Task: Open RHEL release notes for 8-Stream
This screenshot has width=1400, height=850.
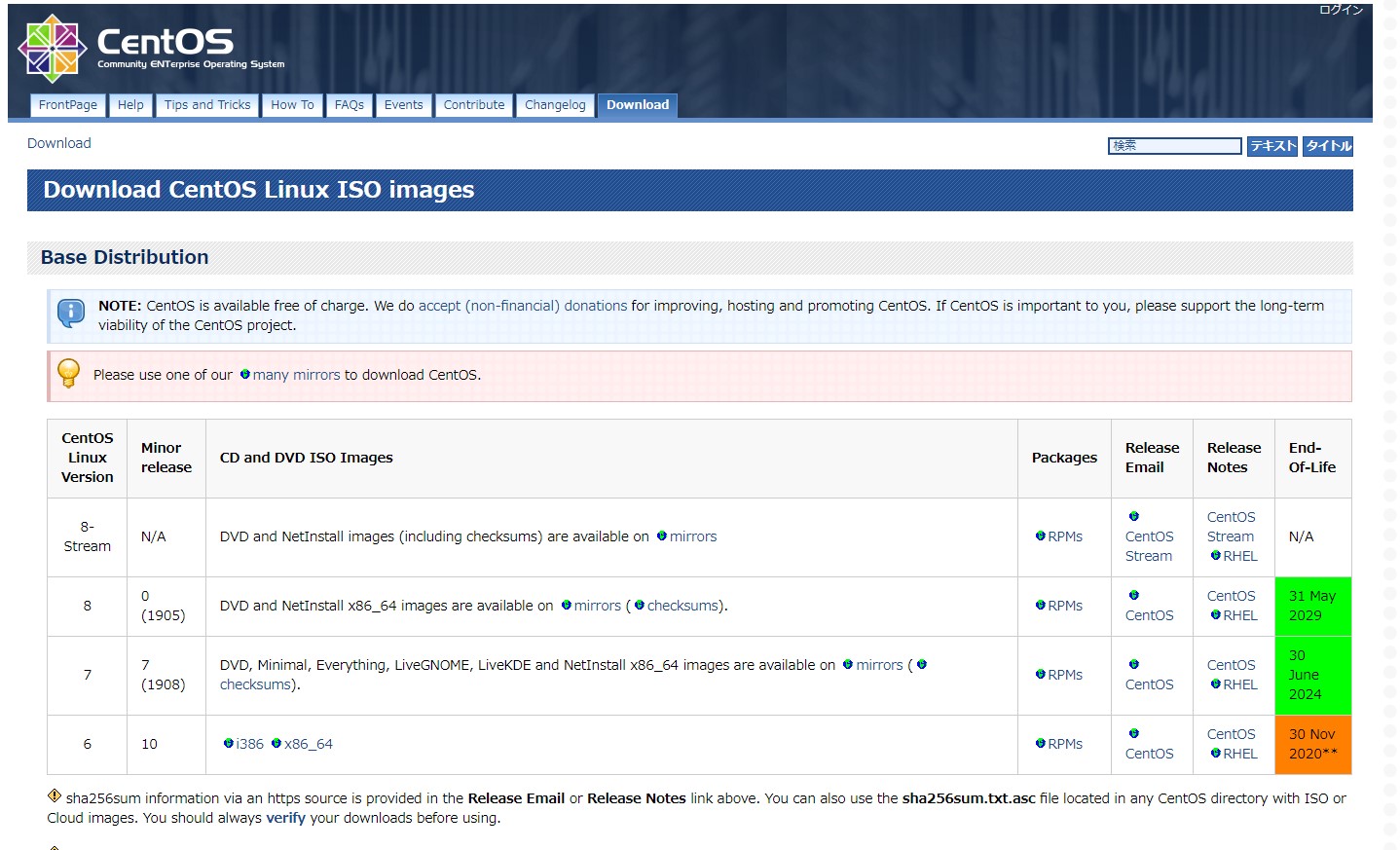Action: [1240, 556]
